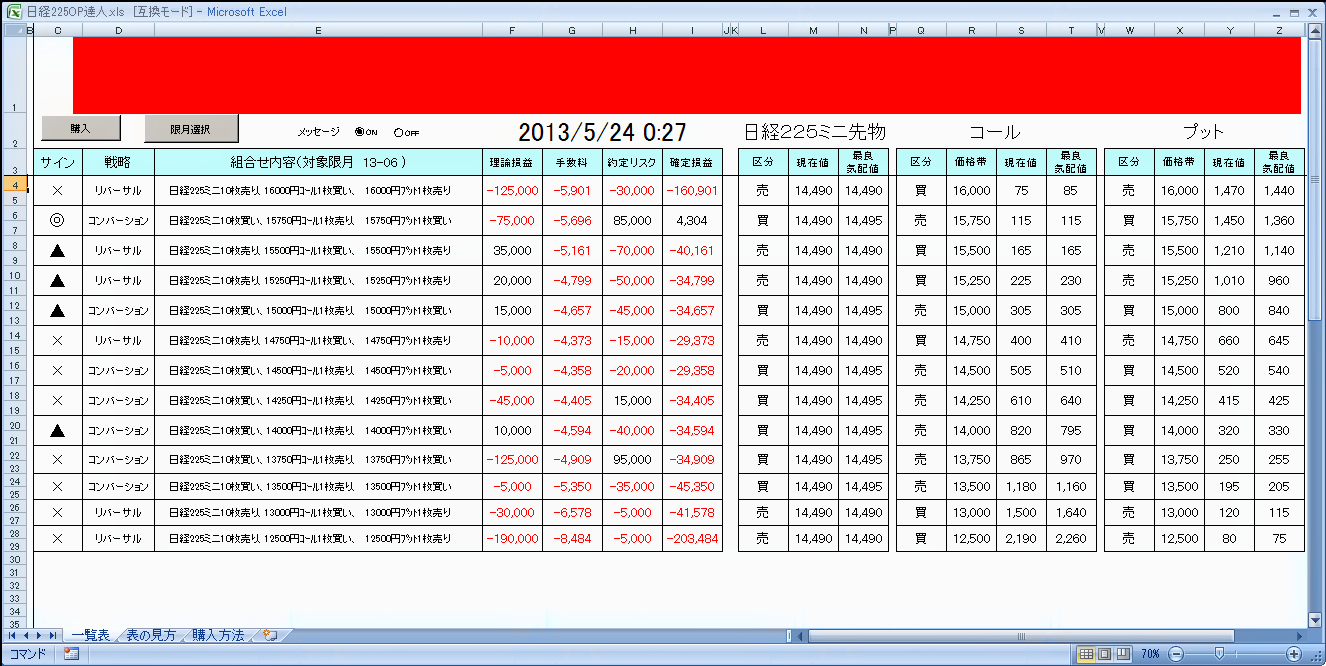This screenshot has height=666, width=1326.
Task: Click the horizontal scrollbar right arrow
Action: (1300, 635)
